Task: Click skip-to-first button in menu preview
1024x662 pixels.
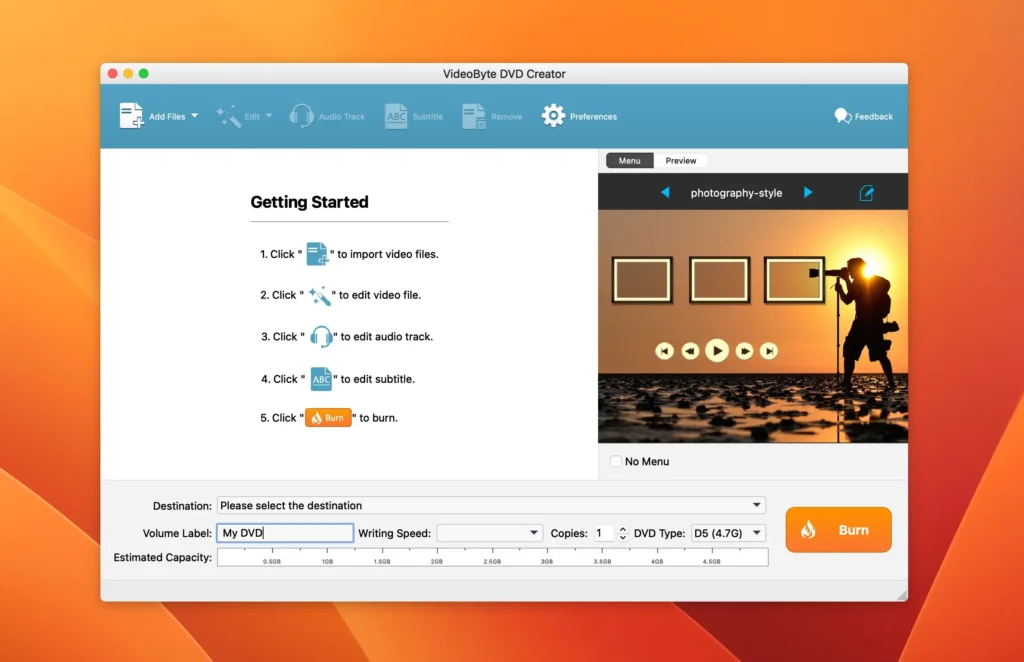Action: click(x=664, y=351)
